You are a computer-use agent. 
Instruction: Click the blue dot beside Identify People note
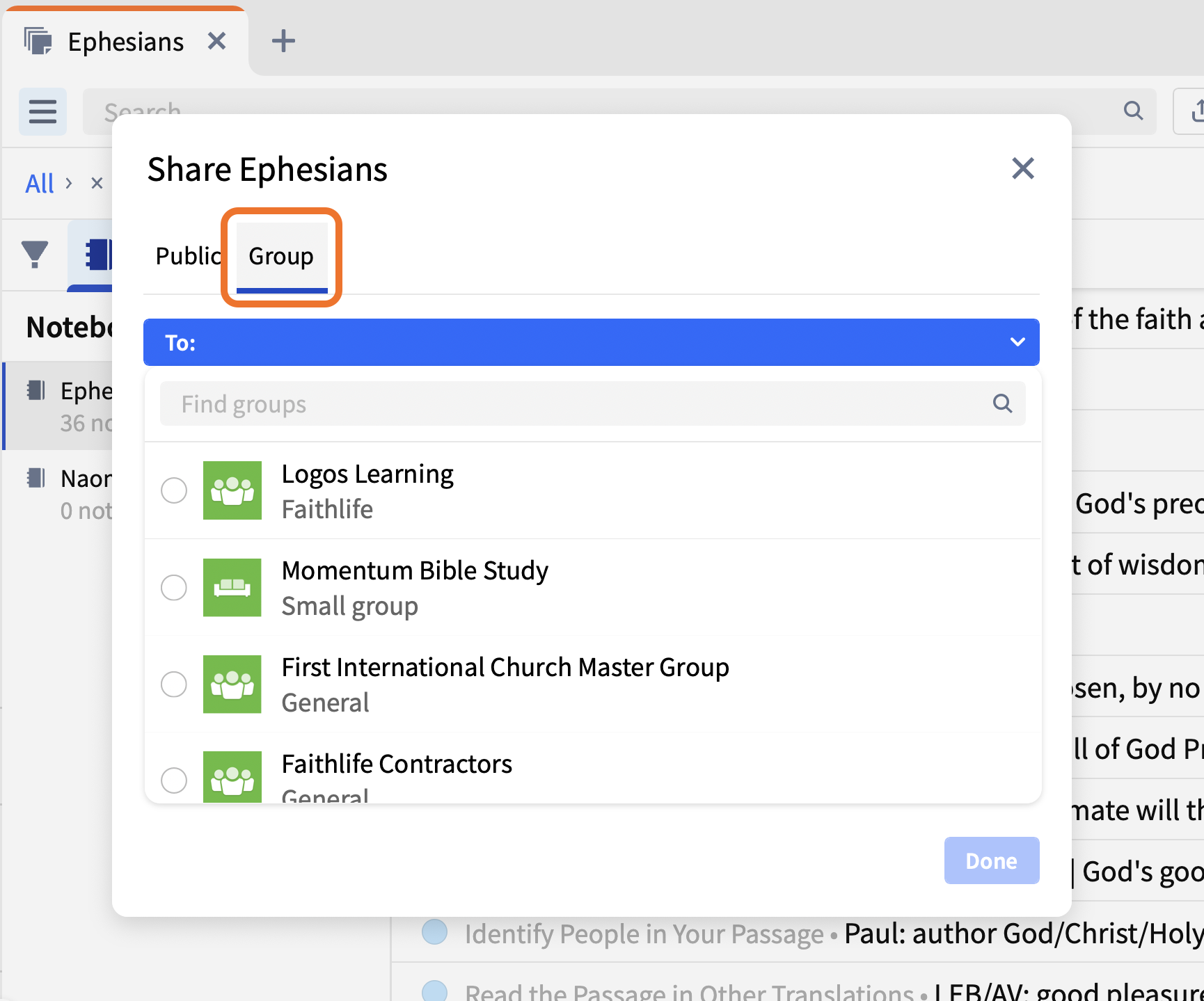tap(435, 932)
